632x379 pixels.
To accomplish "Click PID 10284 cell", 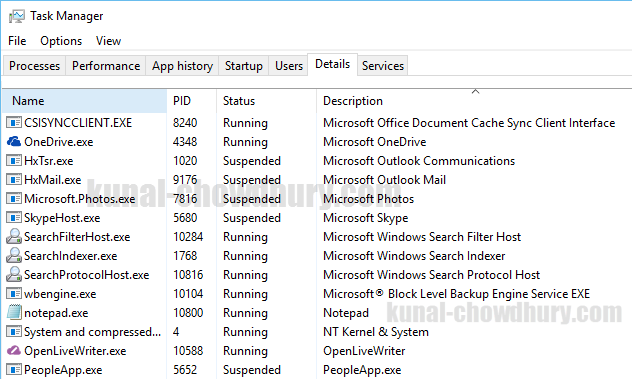I will (x=188, y=237).
